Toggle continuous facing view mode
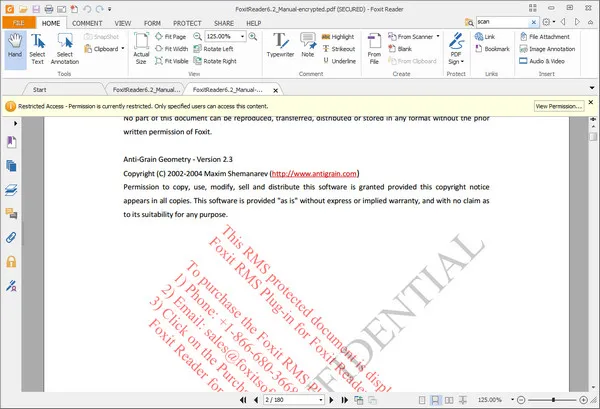 (463, 400)
